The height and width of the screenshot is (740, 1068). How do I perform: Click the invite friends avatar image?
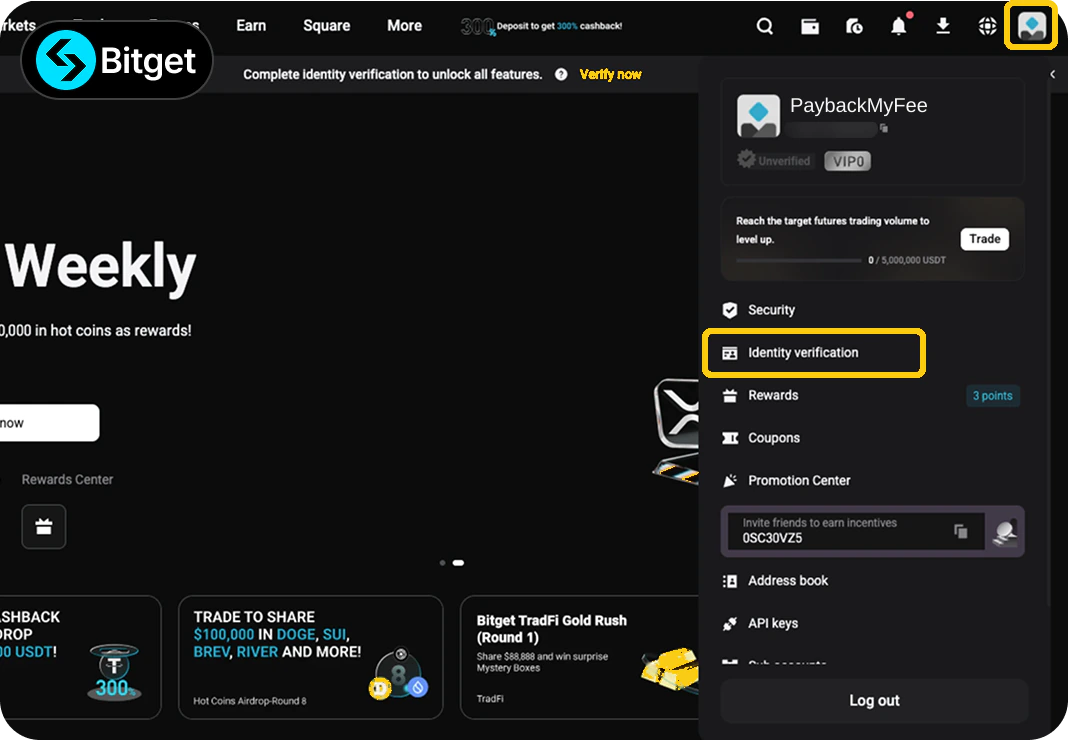[1005, 531]
